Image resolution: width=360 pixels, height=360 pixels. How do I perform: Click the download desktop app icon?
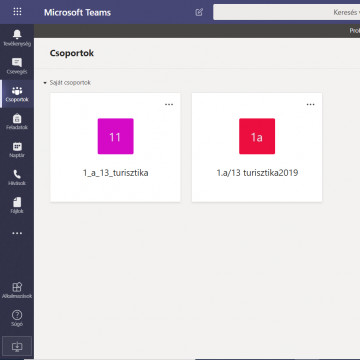click(17, 346)
